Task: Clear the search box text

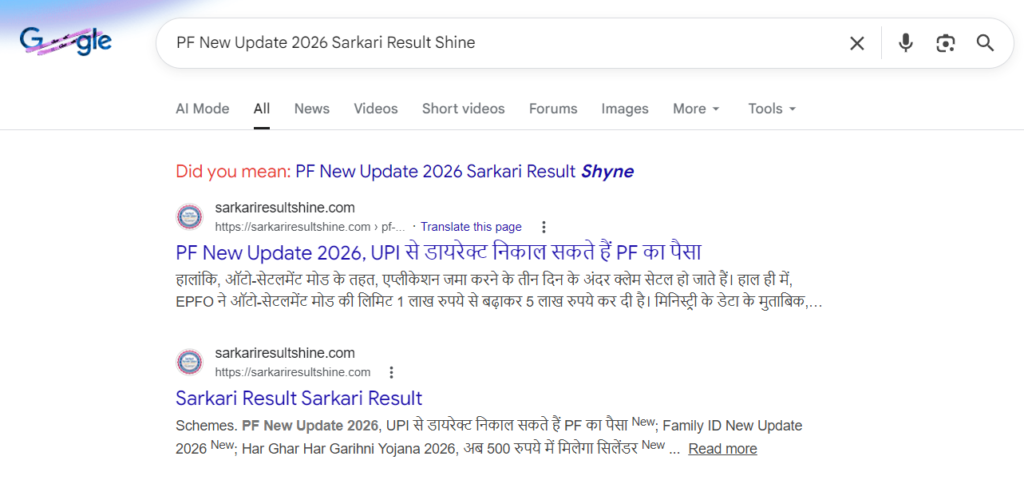Action: coord(857,43)
